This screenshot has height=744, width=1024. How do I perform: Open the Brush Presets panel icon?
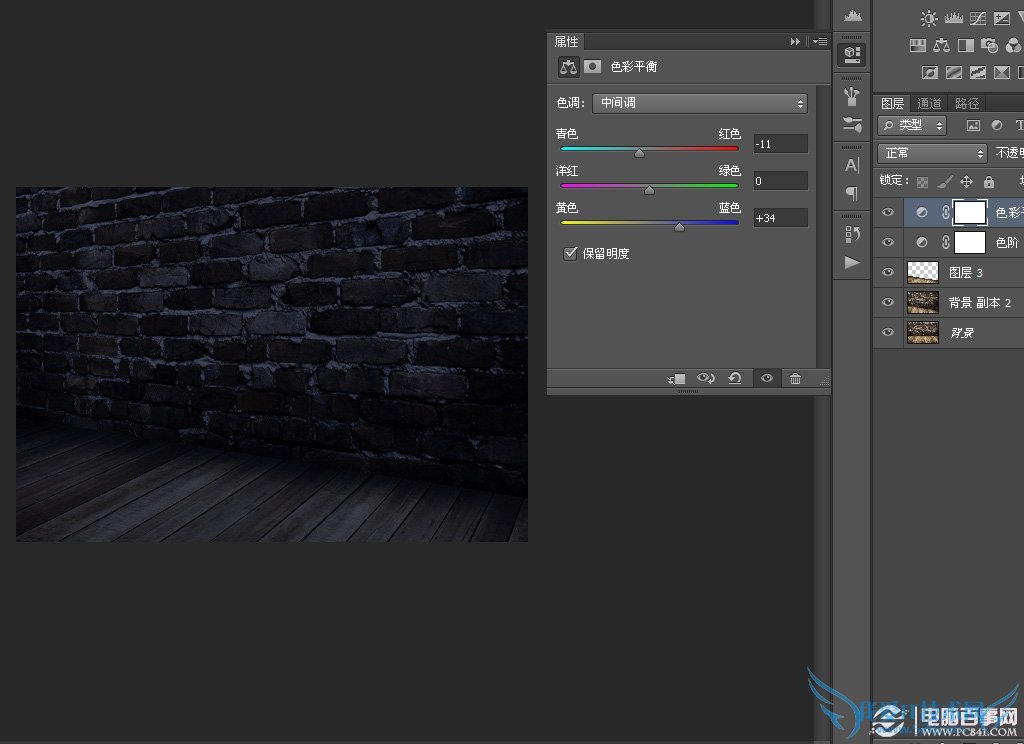pos(852,125)
